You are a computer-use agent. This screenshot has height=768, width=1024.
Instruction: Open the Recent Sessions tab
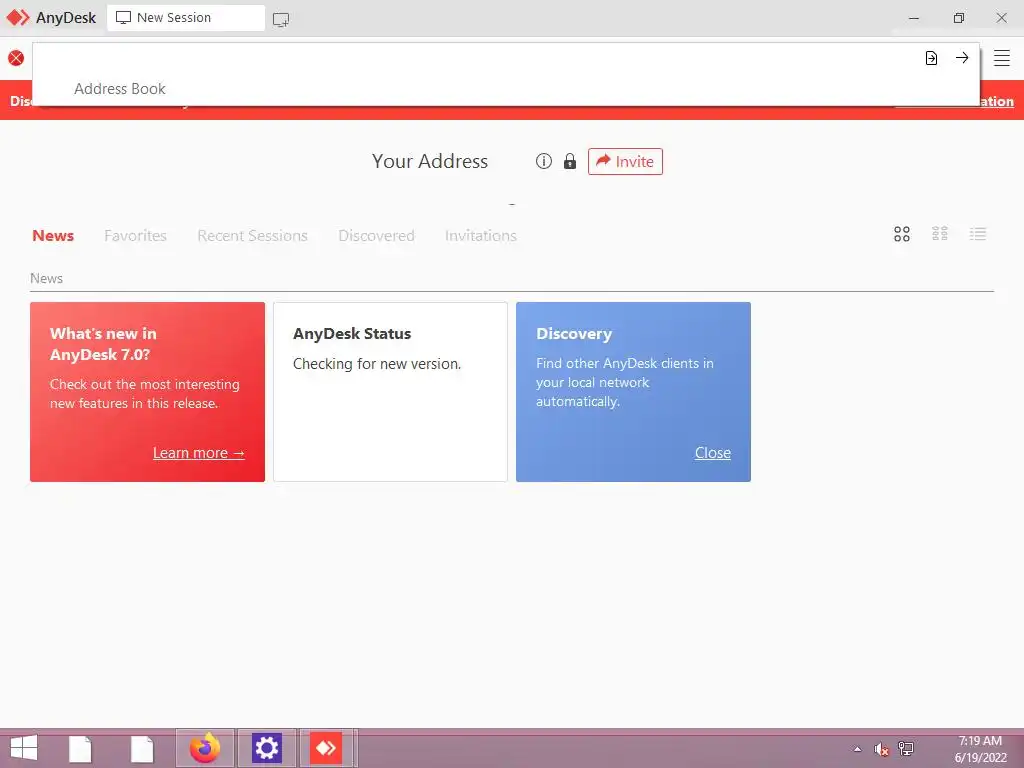click(252, 236)
